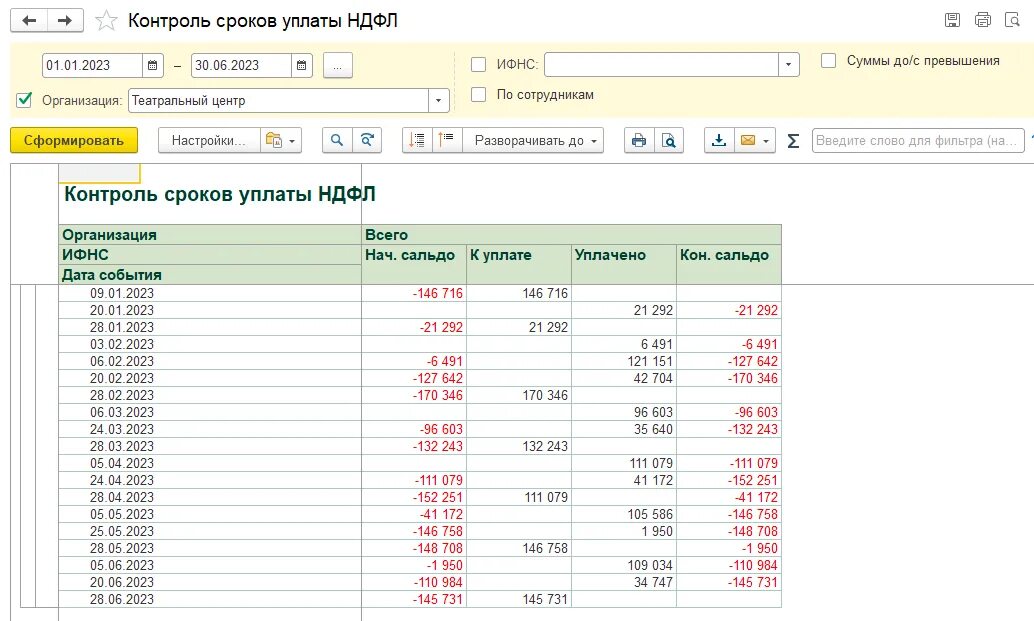This screenshot has width=1034, height=621.
Task: Click the yellow Сформировать button
Action: point(74,140)
